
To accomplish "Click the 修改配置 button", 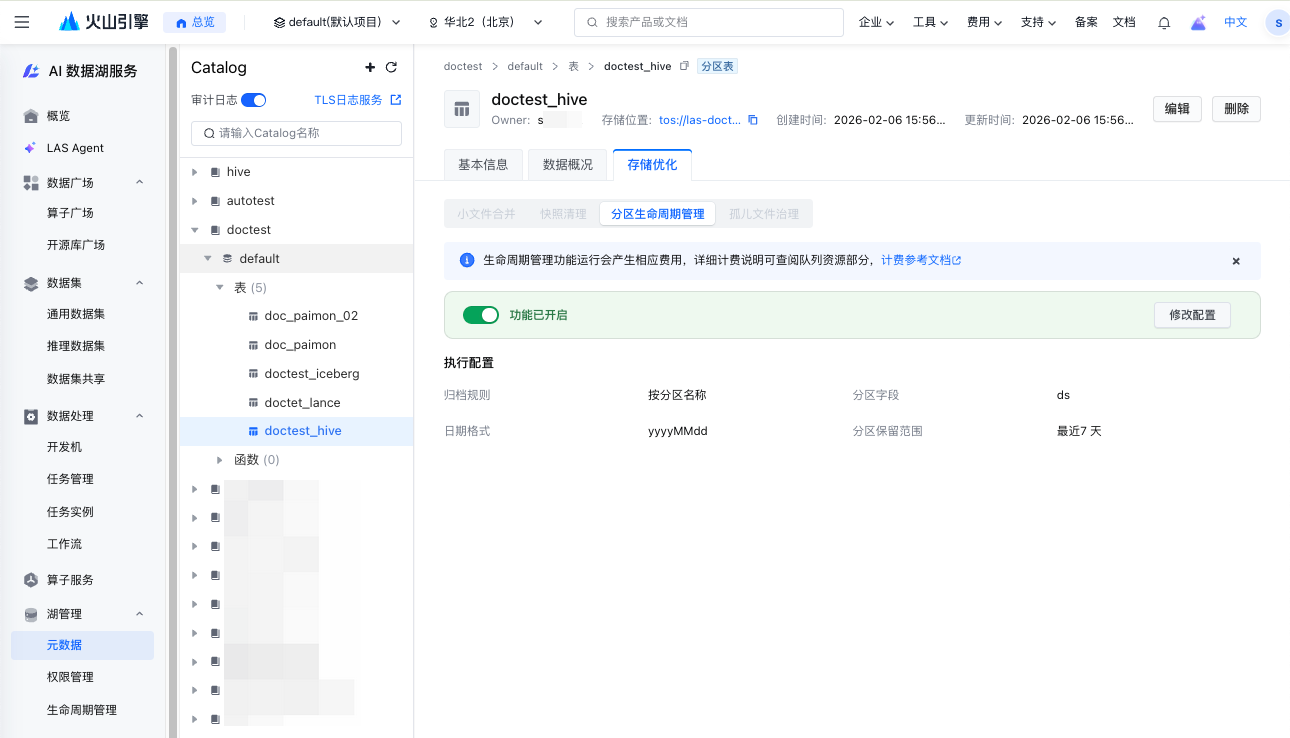I will click(x=1192, y=315).
